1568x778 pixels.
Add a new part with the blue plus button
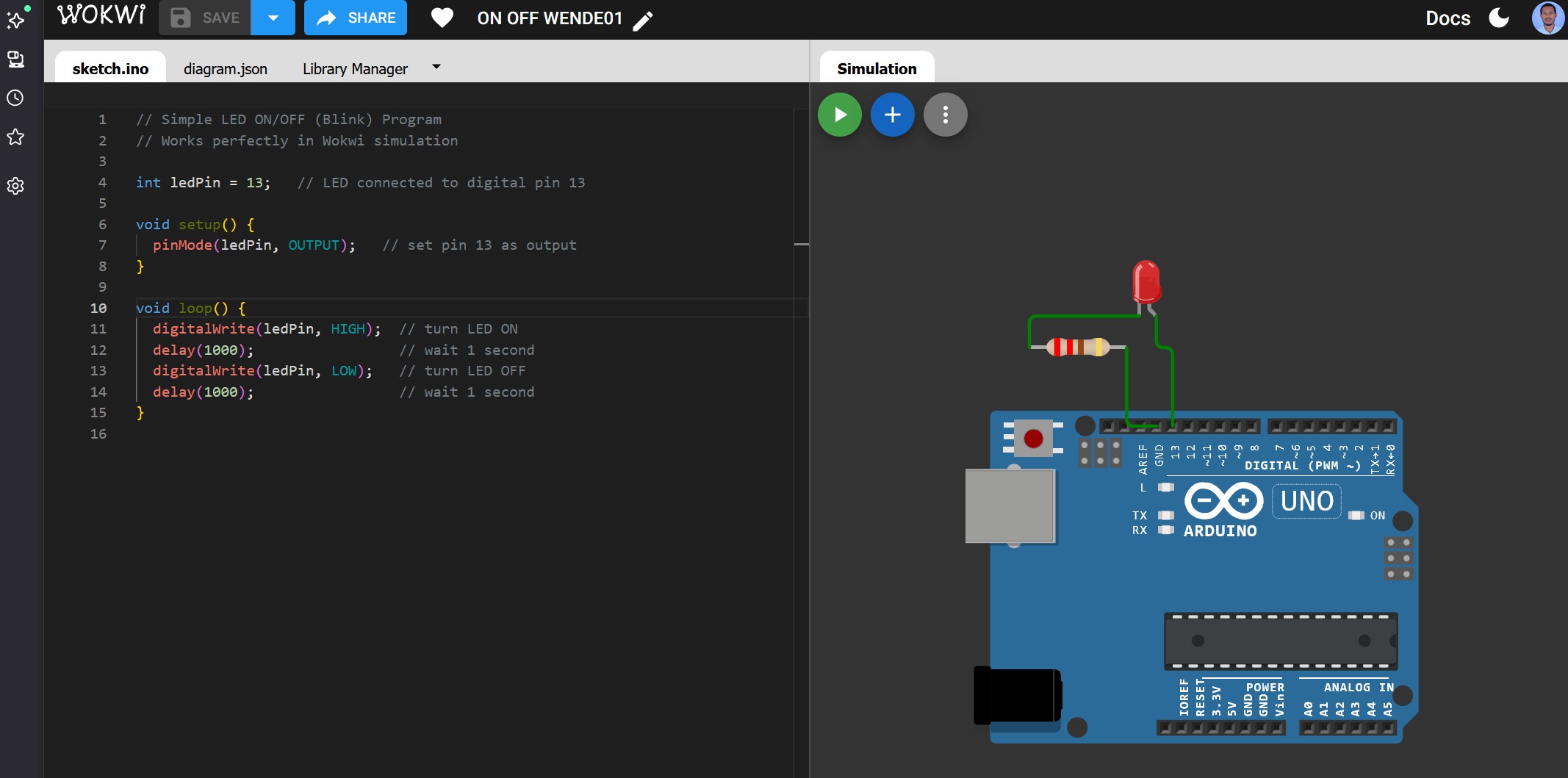click(x=892, y=115)
